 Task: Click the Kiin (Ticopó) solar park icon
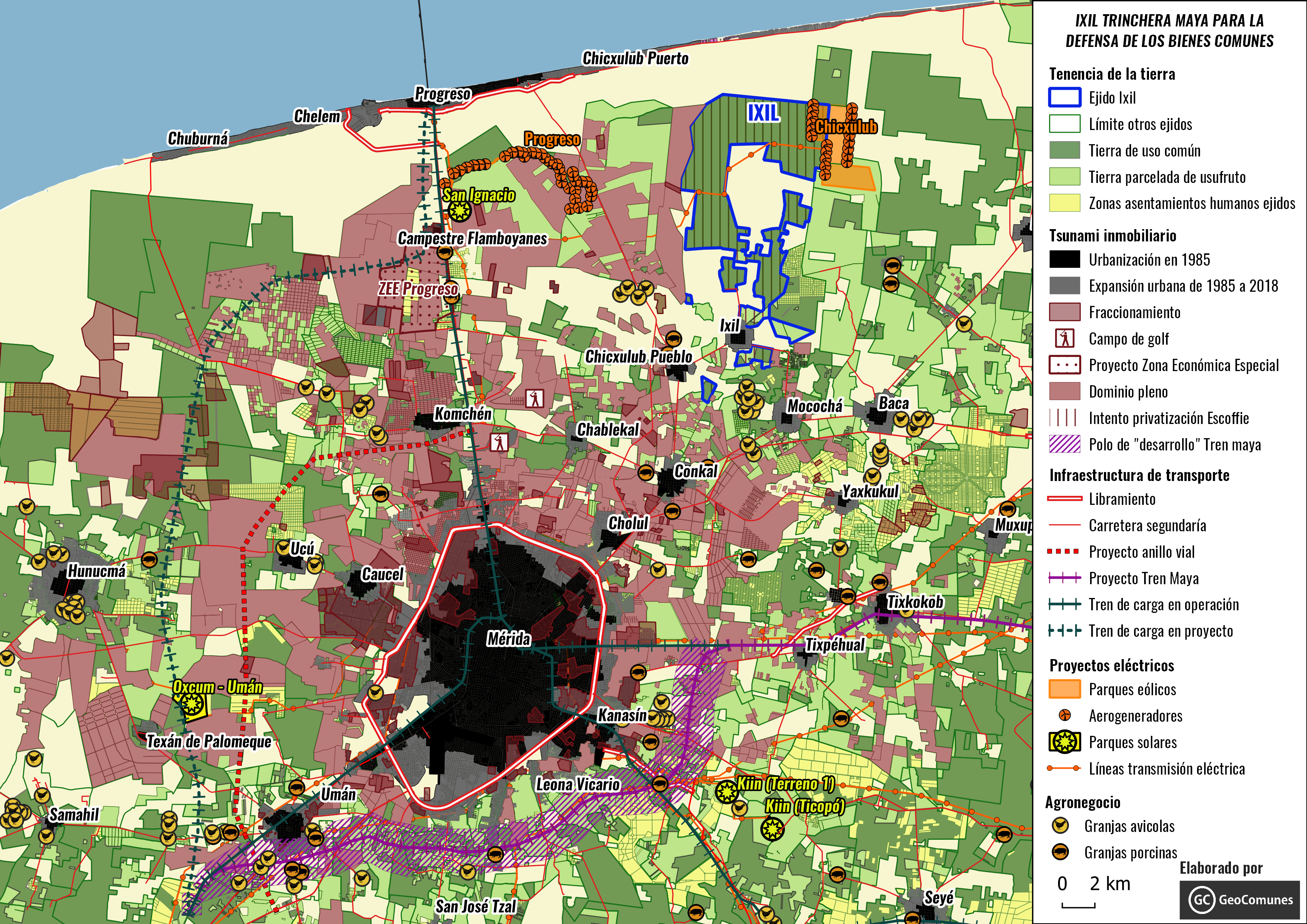tap(773, 829)
